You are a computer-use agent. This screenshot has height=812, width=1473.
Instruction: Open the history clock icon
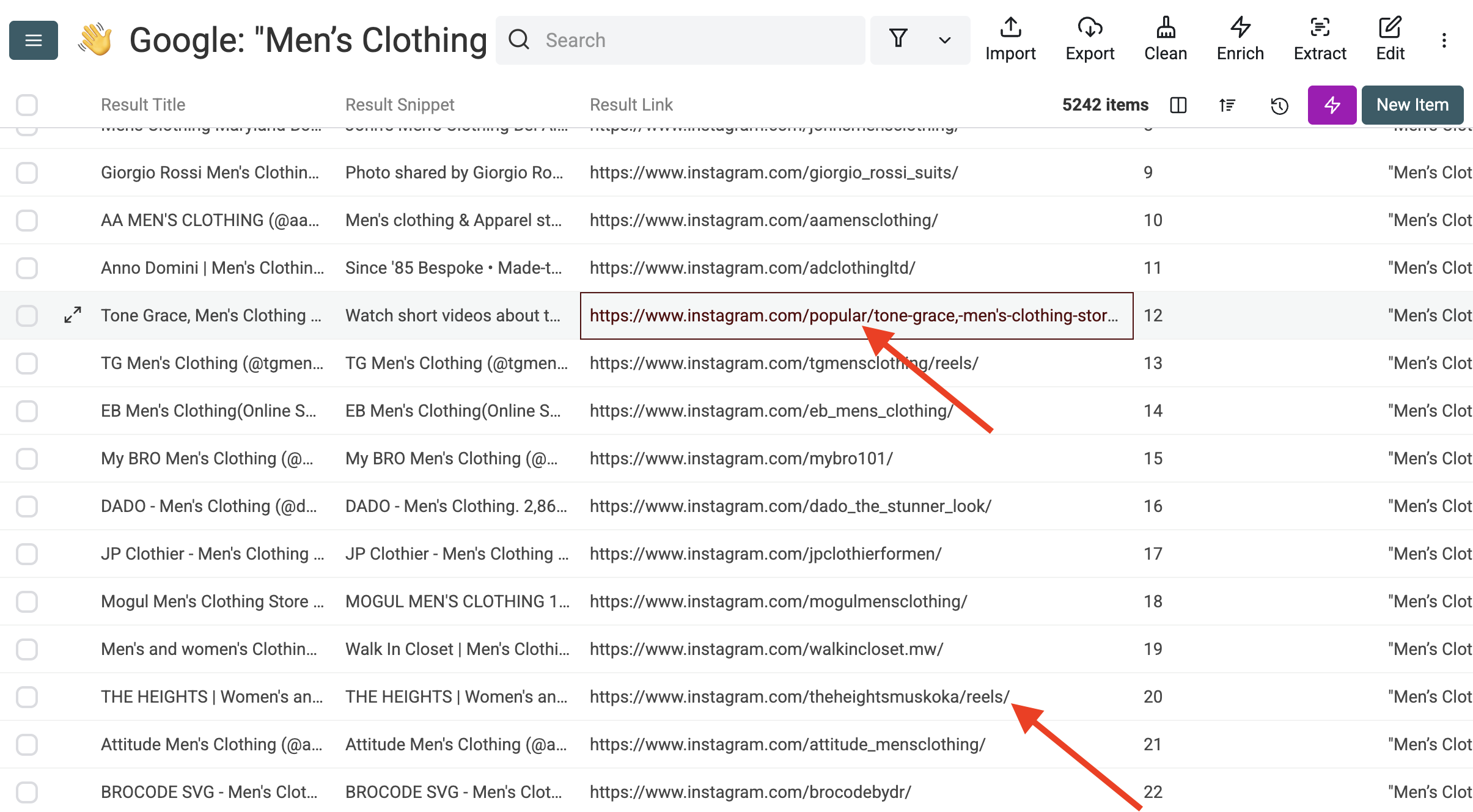point(1279,105)
